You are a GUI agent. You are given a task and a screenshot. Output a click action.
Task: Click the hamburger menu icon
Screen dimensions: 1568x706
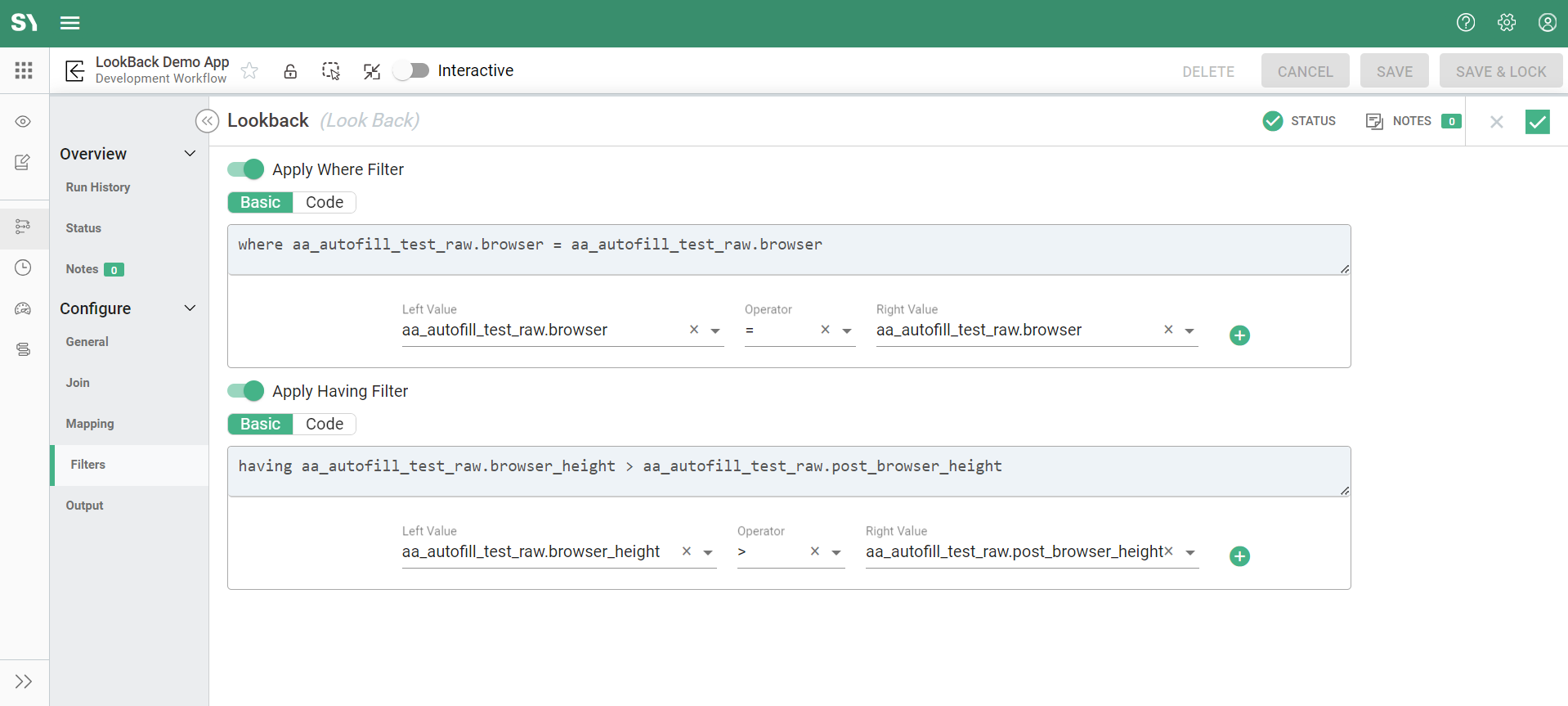[x=69, y=23]
